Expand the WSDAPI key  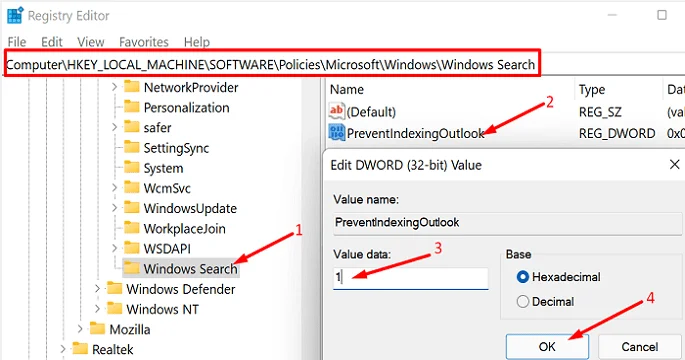114,248
